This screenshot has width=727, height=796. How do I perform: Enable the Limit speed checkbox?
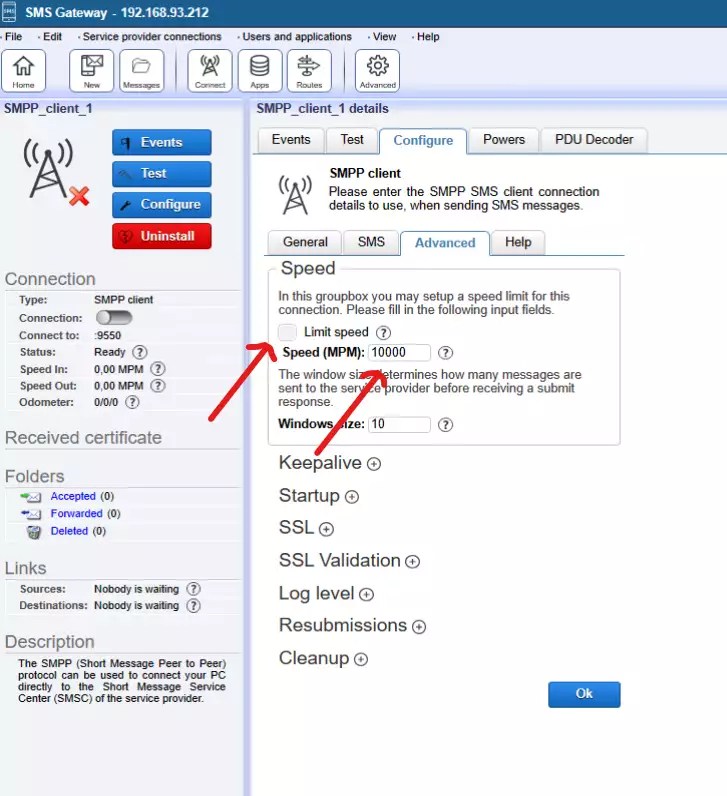[x=287, y=333]
